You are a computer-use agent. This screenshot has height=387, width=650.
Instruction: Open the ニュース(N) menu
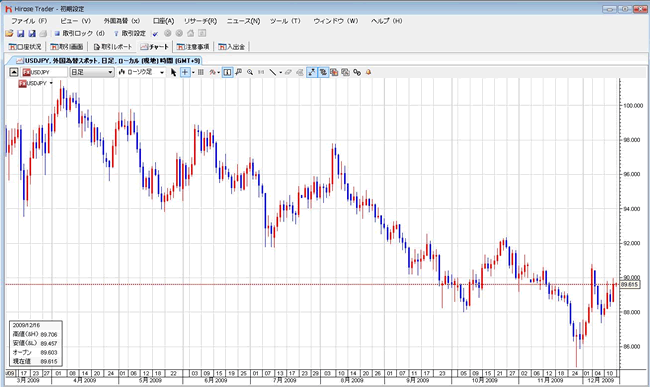[243, 21]
